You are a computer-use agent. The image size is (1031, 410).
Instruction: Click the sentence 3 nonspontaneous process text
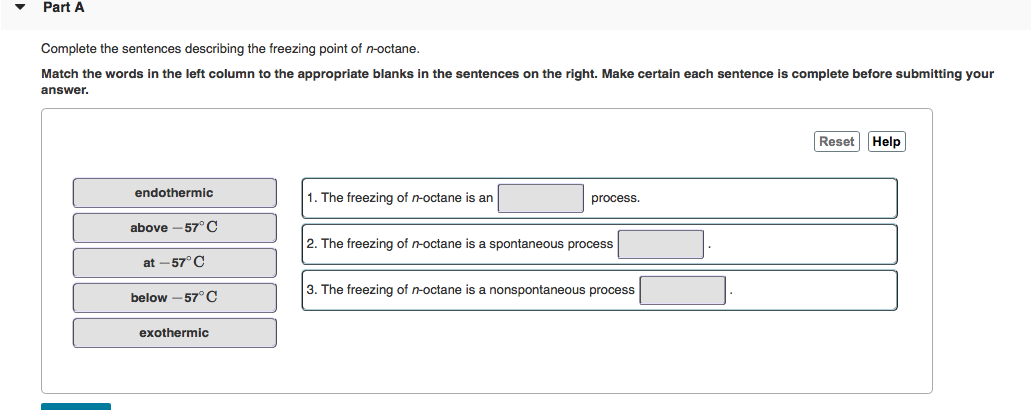tap(471, 290)
